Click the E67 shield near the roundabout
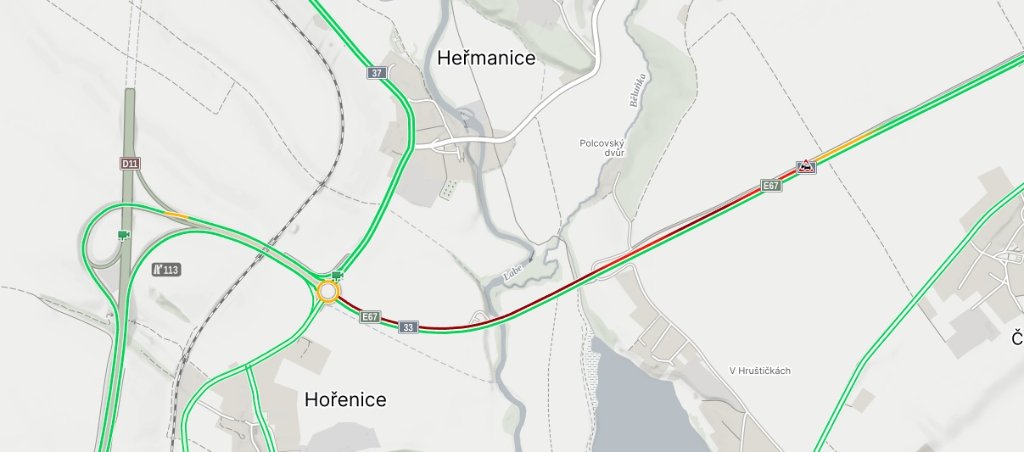1024x452 pixels. [x=370, y=317]
